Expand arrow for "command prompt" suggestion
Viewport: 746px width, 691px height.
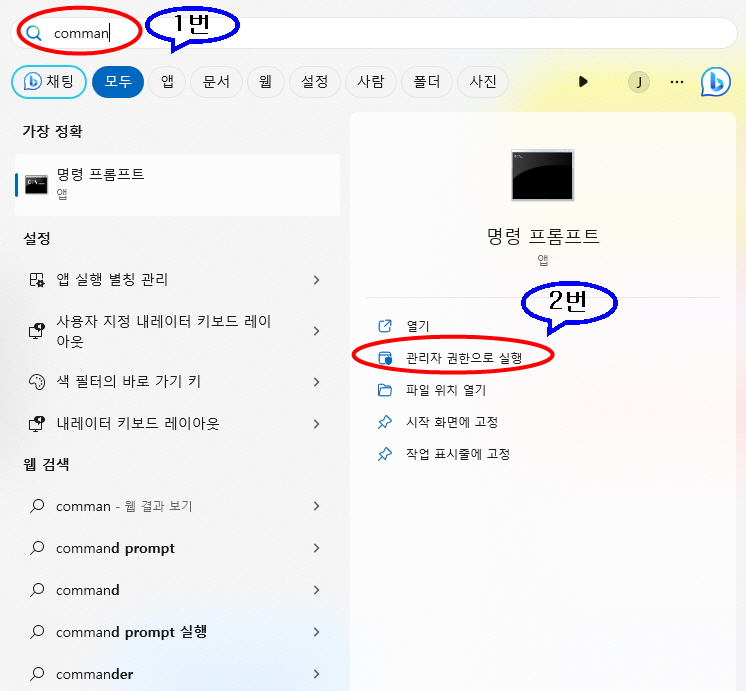pyautogui.click(x=316, y=548)
